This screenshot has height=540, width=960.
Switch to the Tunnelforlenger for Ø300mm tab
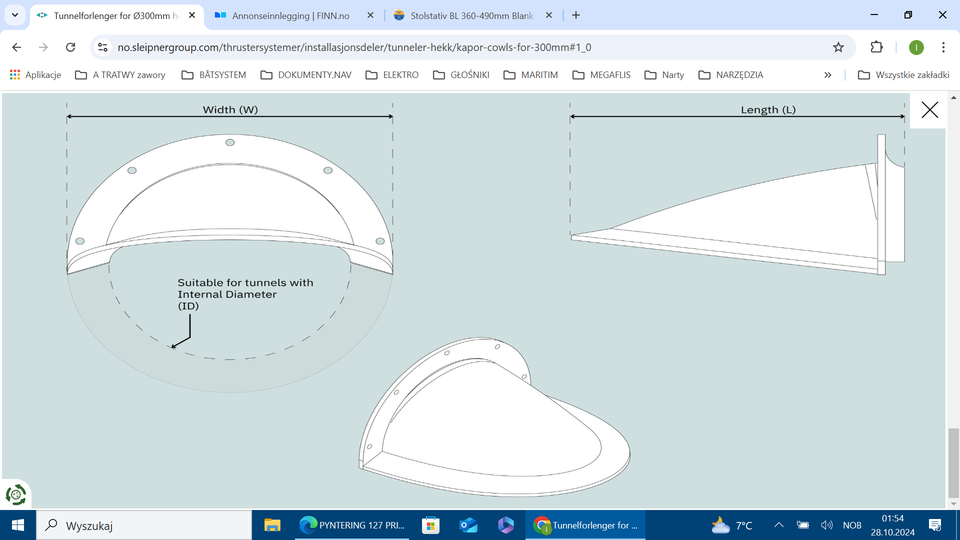[116, 15]
